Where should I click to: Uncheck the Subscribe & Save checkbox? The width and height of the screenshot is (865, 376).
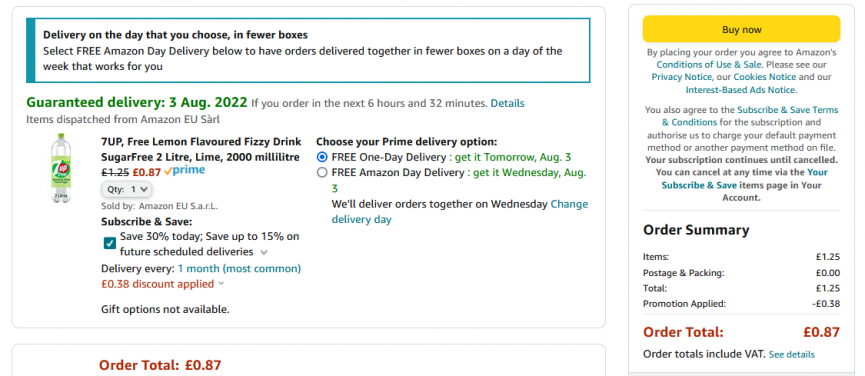click(x=109, y=243)
